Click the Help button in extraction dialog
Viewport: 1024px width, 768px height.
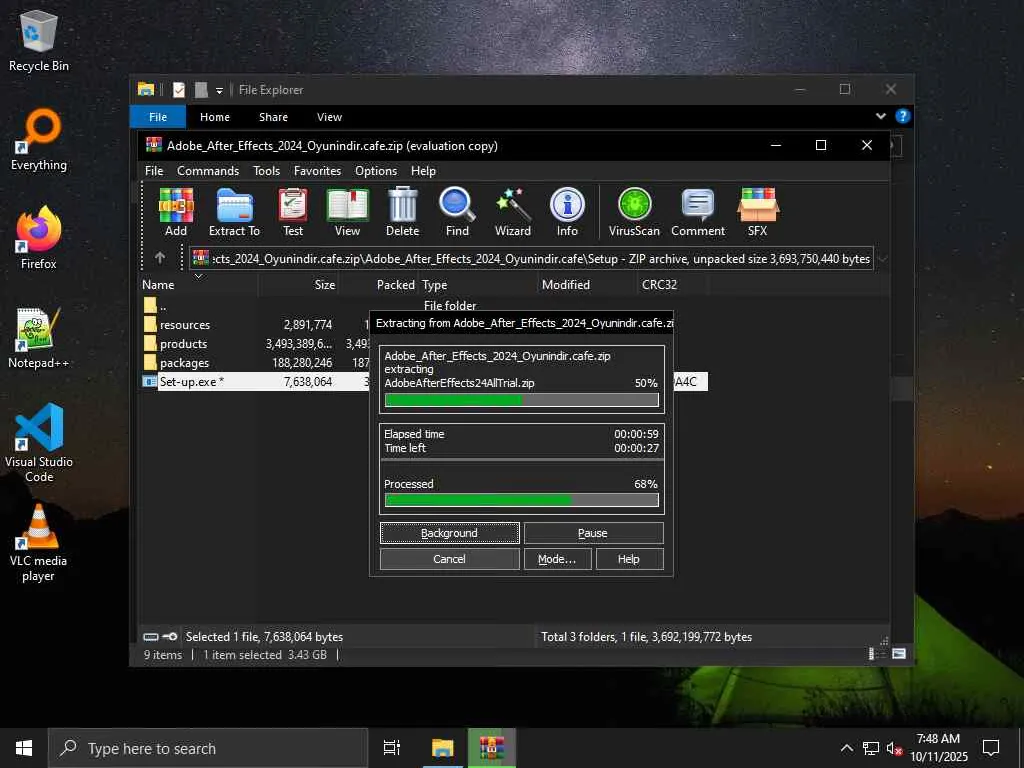click(629, 559)
